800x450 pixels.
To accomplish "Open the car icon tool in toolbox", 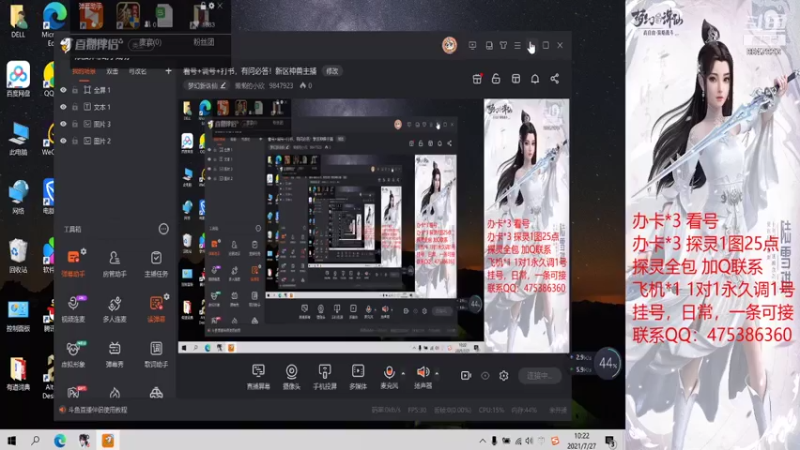I will pyautogui.click(x=156, y=392).
